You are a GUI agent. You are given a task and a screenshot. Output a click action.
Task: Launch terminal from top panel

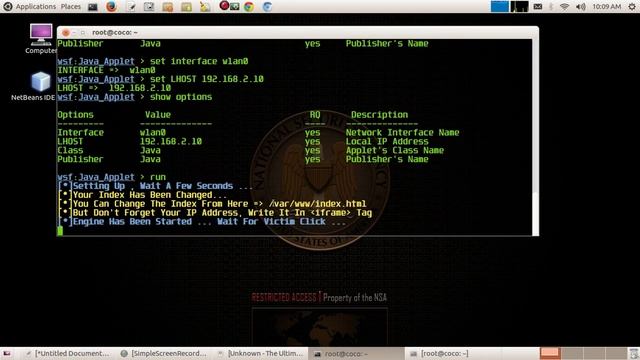[x=93, y=7]
